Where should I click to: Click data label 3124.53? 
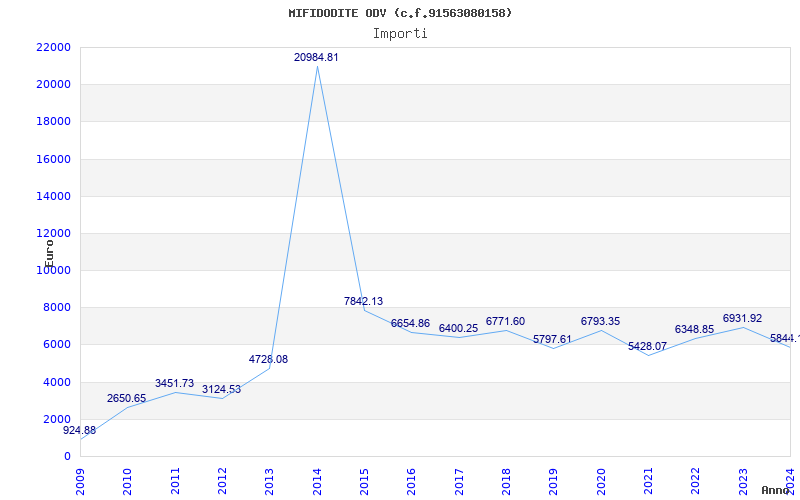coord(221,390)
